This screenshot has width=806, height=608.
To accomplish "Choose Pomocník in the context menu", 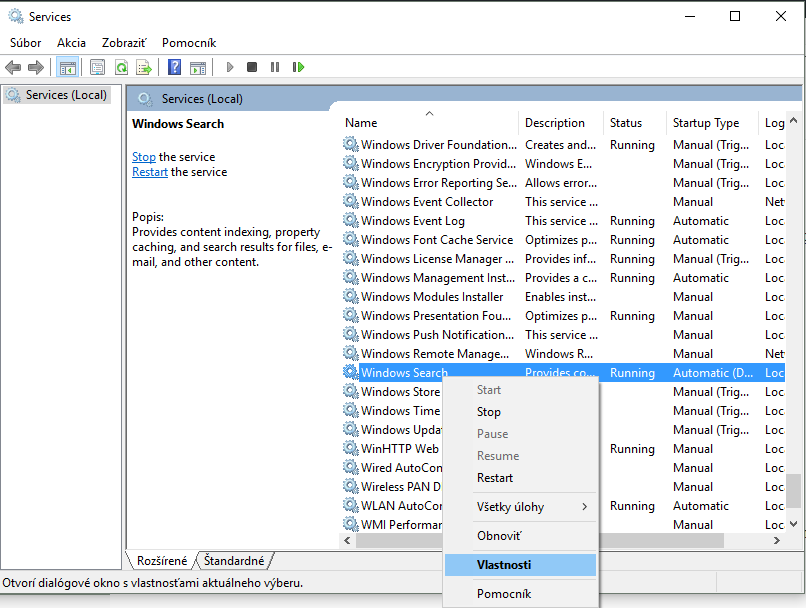I will tap(520, 594).
